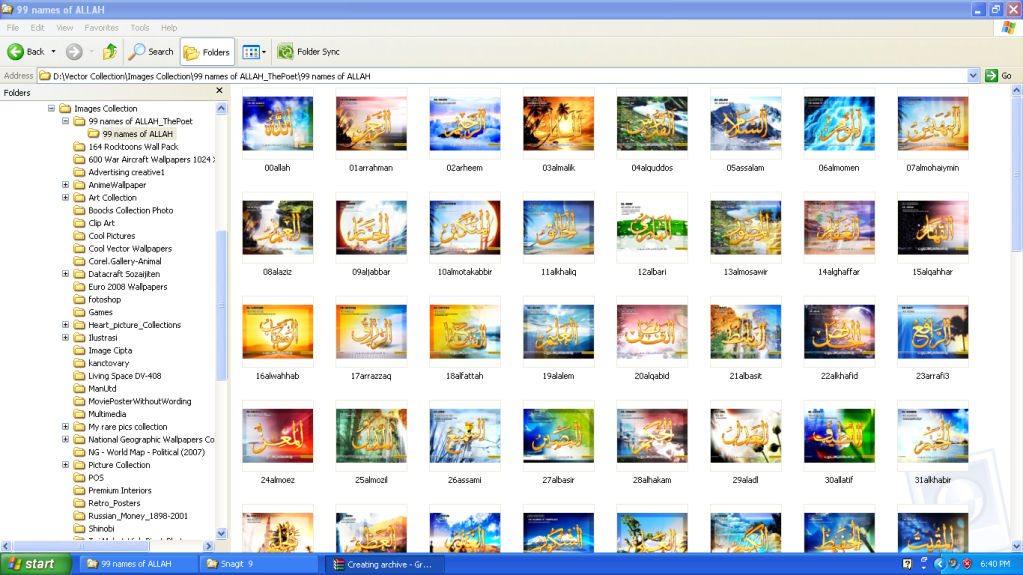Select the 24almoez thumbnail
This screenshot has height=575, width=1023.
pyautogui.click(x=277, y=435)
